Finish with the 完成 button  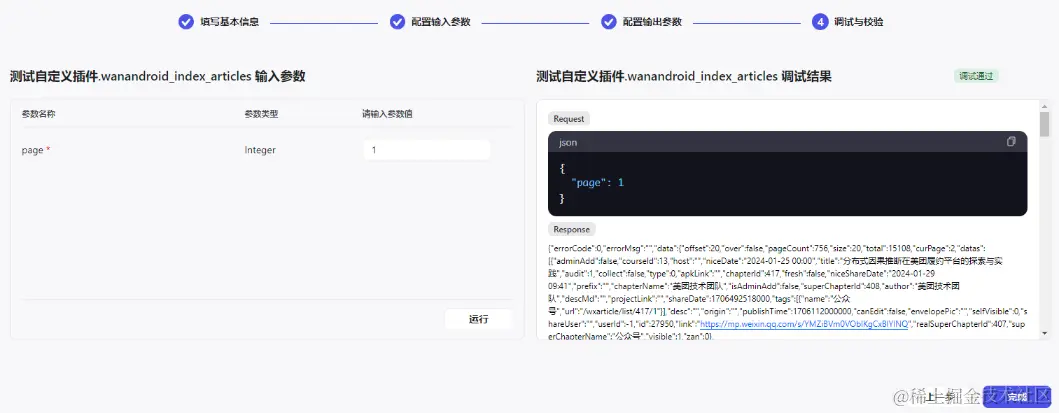point(1017,397)
